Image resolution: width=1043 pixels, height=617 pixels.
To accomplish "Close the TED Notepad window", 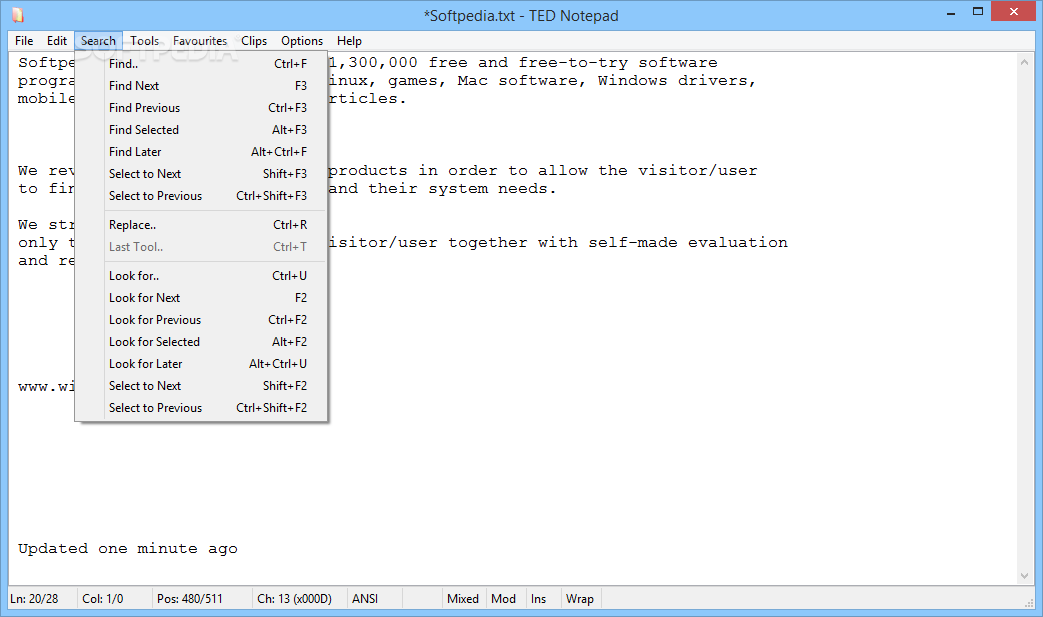I will (x=1014, y=11).
